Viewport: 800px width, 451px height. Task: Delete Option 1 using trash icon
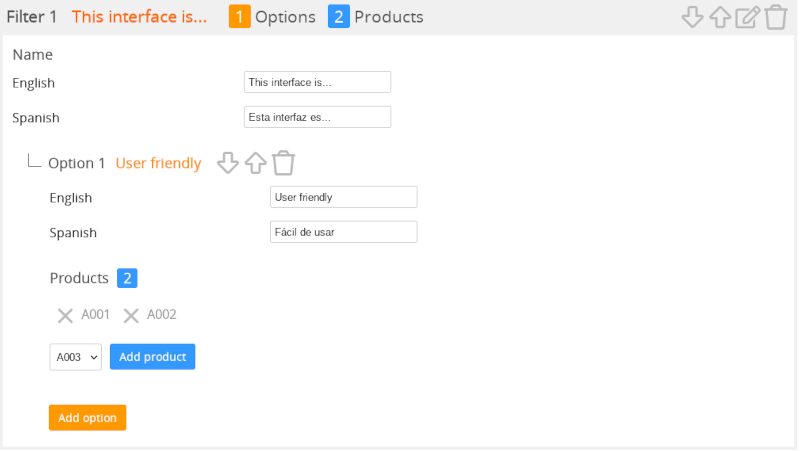284,163
